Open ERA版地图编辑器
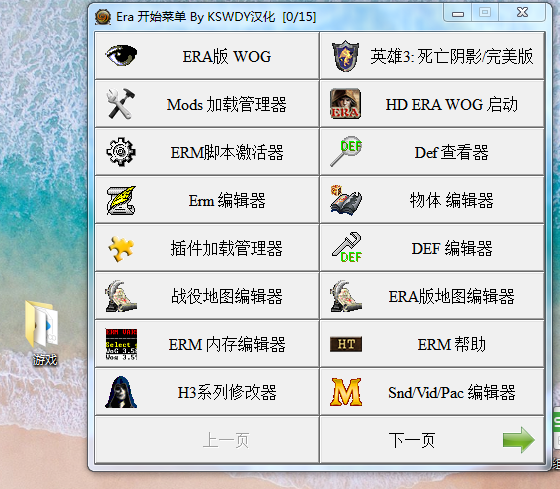The image size is (560, 489). pyautogui.click(x=432, y=296)
